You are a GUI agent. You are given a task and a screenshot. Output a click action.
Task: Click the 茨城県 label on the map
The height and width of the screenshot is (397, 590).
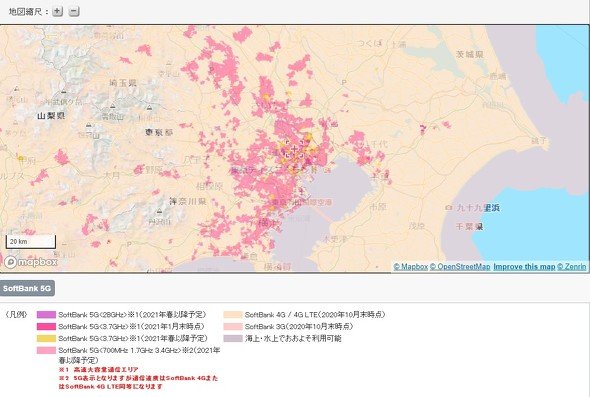[x=470, y=55]
